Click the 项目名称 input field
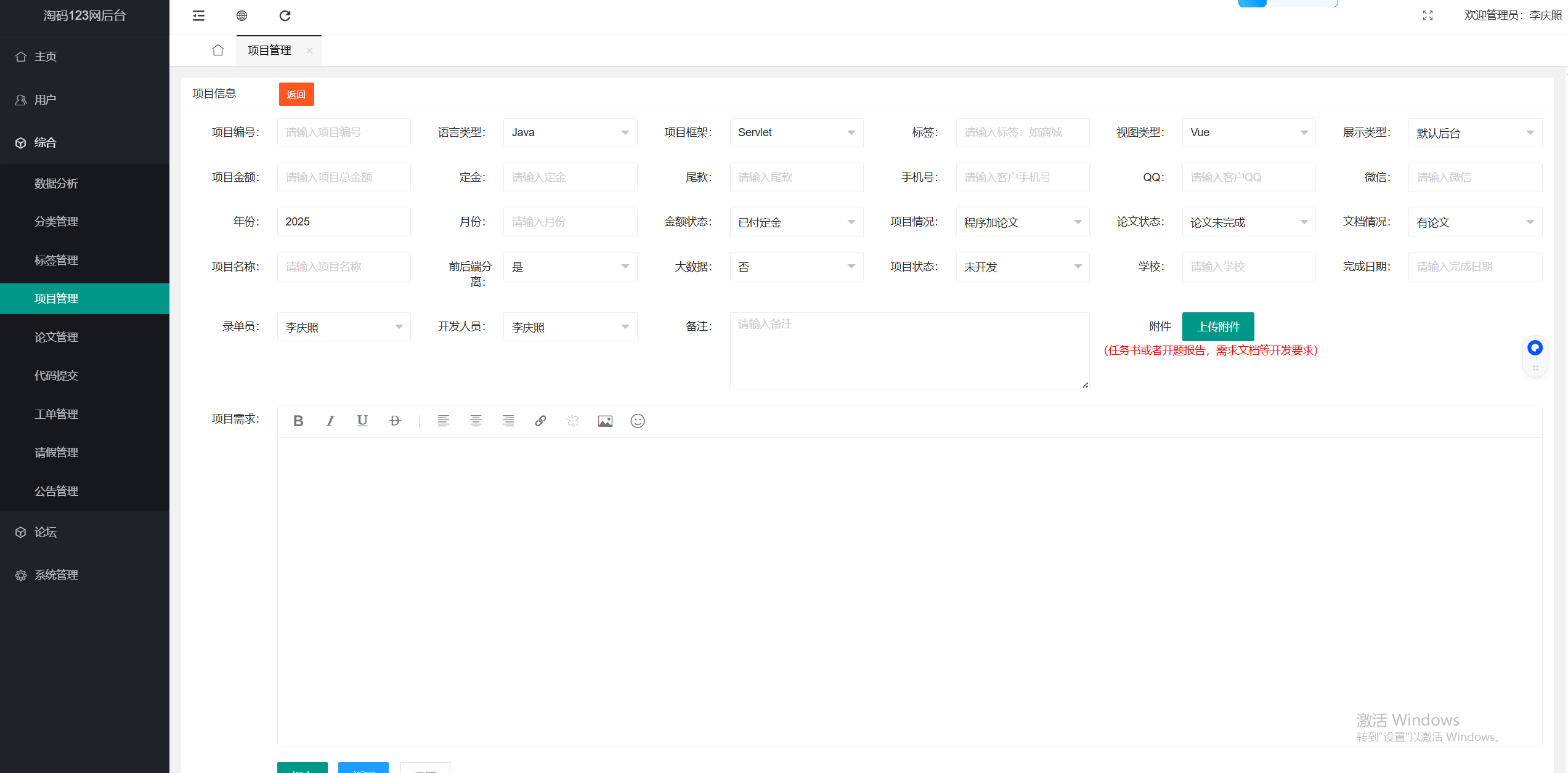This screenshot has height=773, width=1568. point(344,267)
